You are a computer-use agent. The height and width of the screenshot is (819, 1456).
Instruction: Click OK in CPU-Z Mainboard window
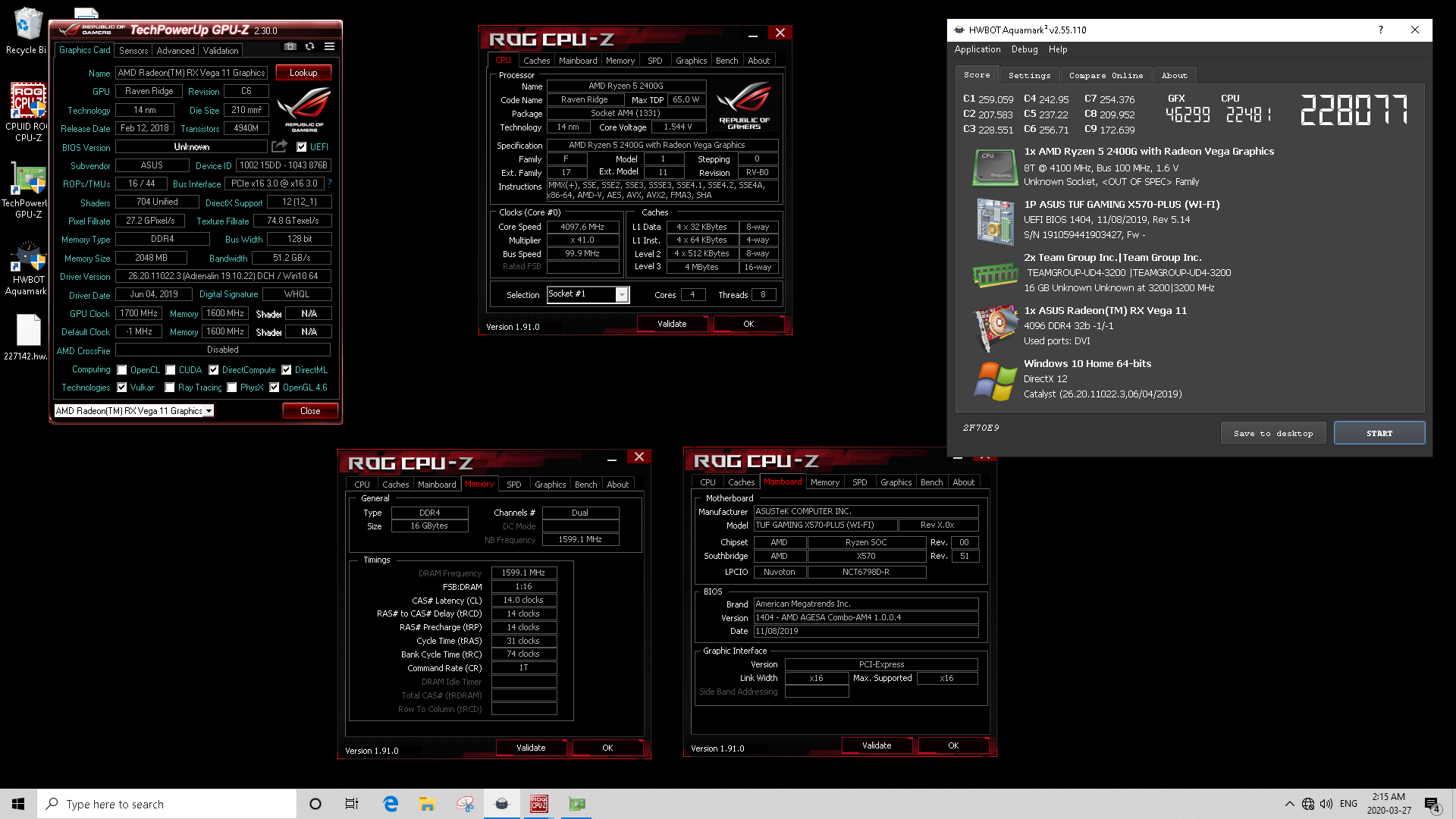pyautogui.click(x=953, y=745)
